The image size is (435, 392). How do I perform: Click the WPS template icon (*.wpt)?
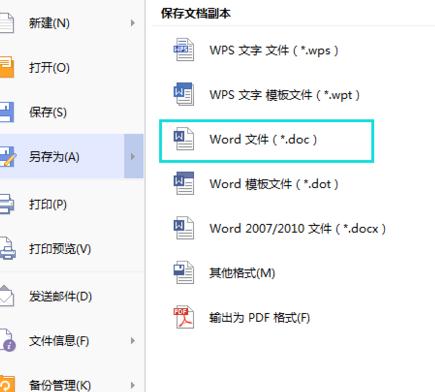184,94
